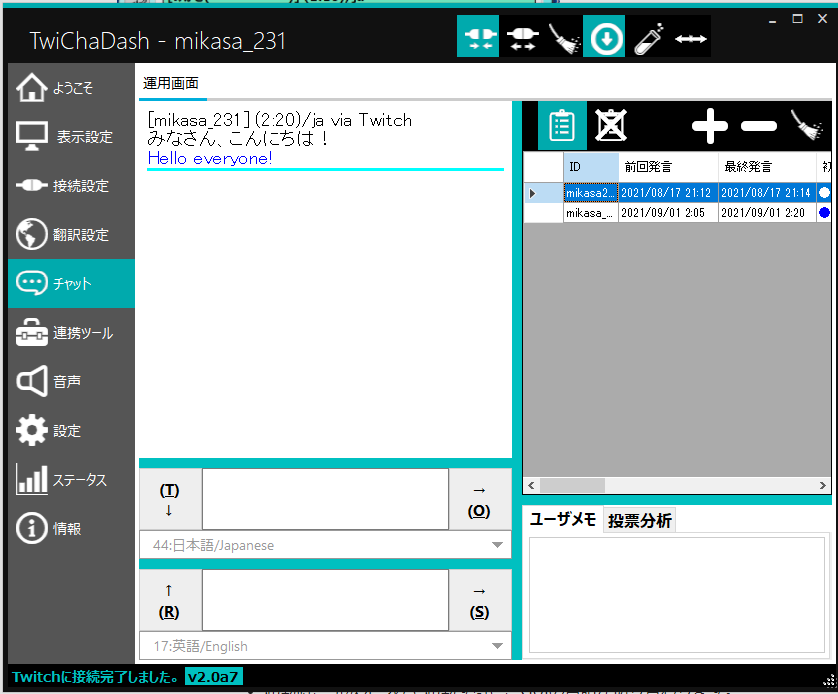Click the disconnect plug icon in title toolbar
Image resolution: width=838 pixels, height=694 pixels.
click(x=522, y=36)
